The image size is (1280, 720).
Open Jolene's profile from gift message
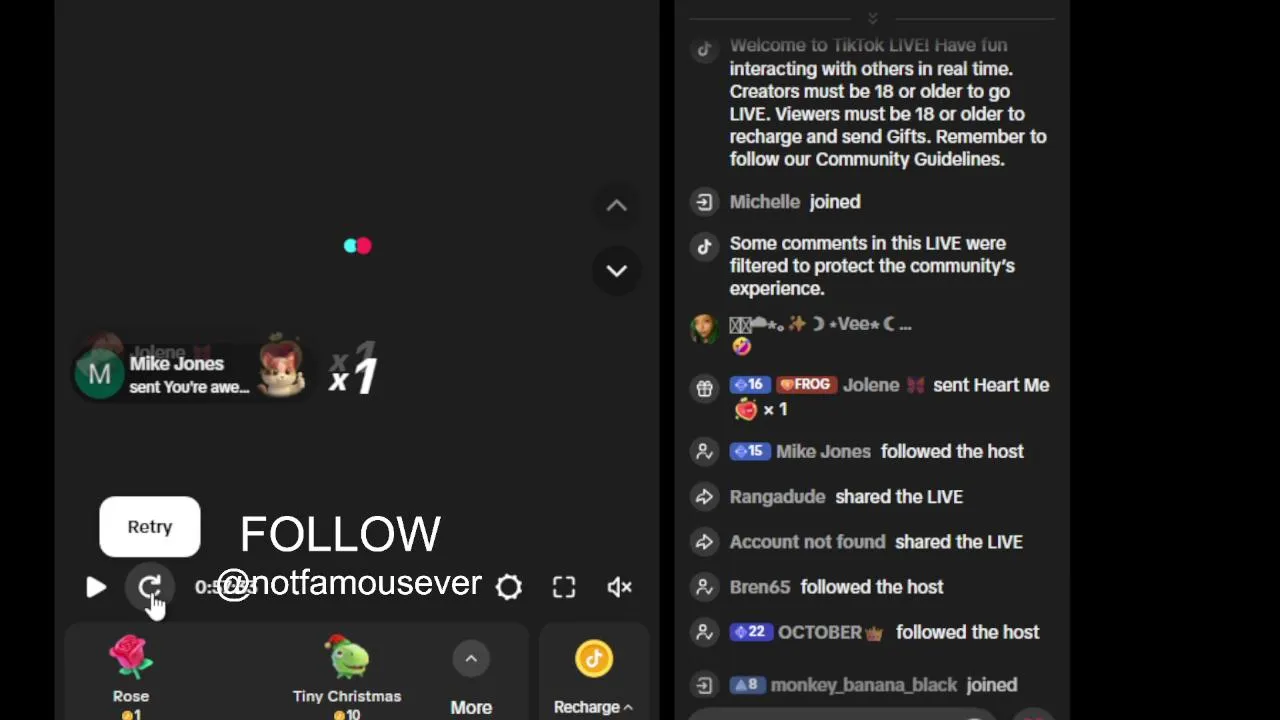pos(871,385)
